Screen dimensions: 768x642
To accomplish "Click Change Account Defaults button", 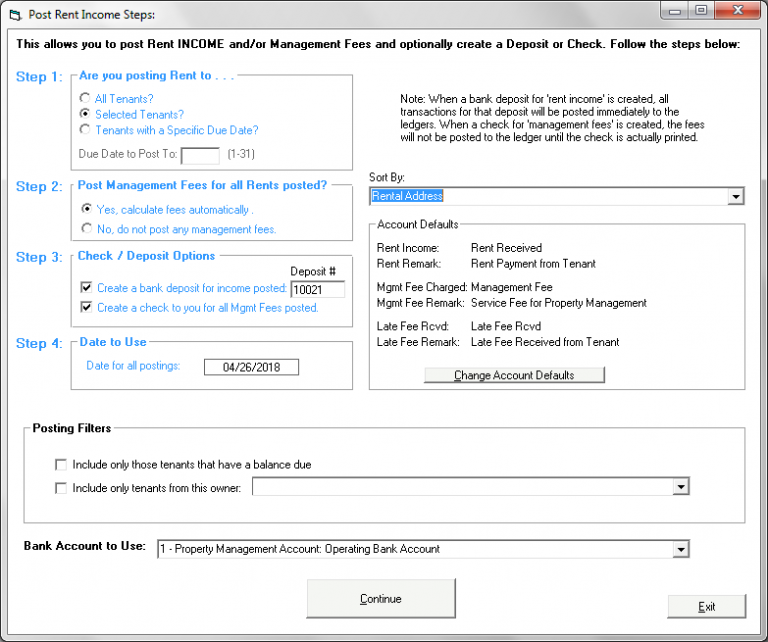I will 514,375.
